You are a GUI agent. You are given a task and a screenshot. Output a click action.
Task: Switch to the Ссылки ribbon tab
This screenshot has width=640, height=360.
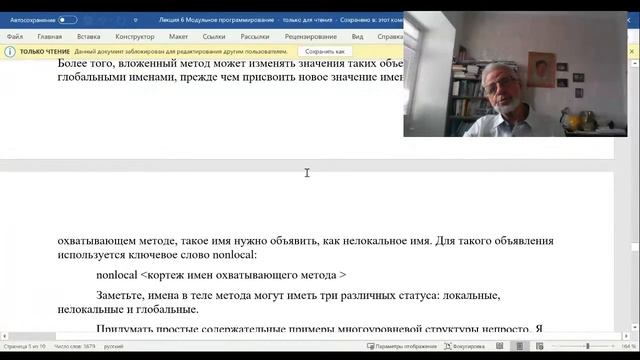(x=214, y=36)
